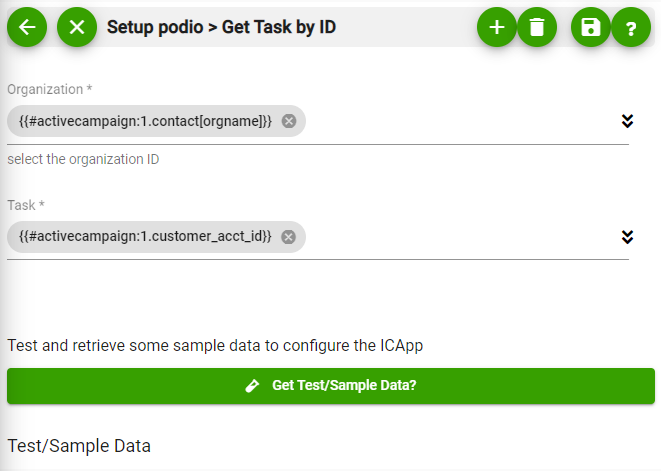Remove the customer_acct_id chip via its x
Screen dimensions: 661x471
(289, 237)
